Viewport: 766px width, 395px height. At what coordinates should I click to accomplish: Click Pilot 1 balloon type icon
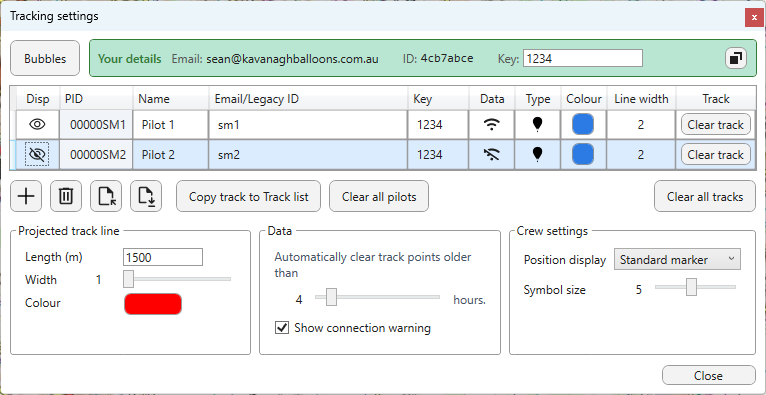(537, 125)
